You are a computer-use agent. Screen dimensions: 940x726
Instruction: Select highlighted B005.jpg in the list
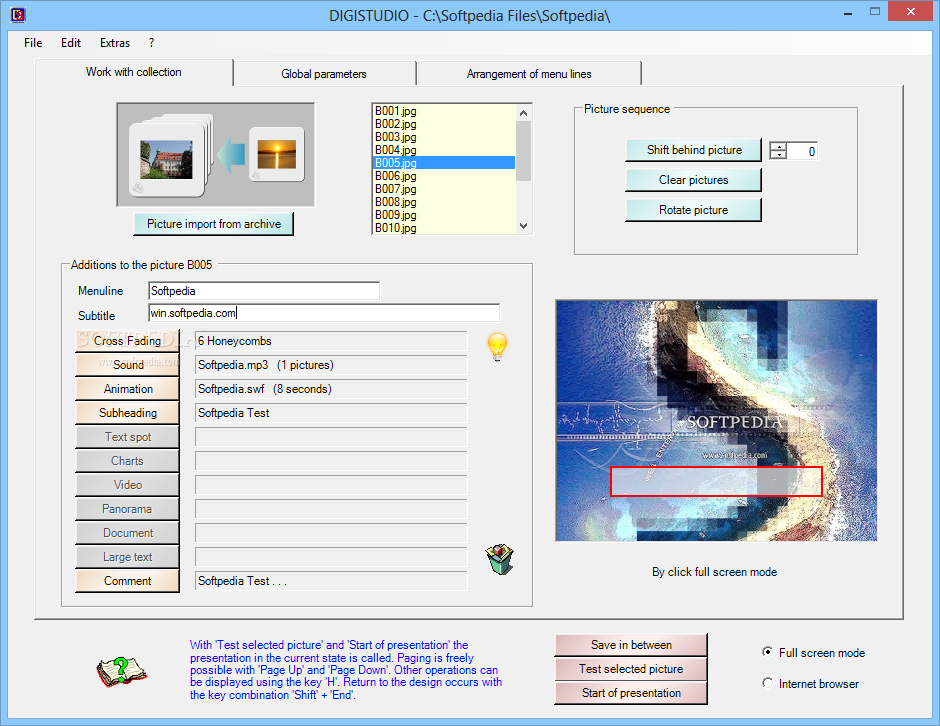[444, 163]
